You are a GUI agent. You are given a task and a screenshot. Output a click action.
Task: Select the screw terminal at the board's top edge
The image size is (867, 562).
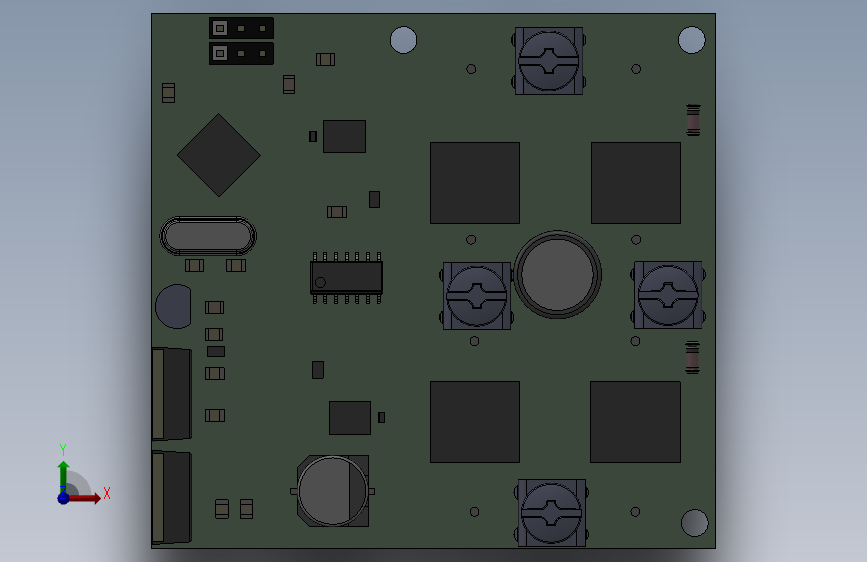coord(549,61)
